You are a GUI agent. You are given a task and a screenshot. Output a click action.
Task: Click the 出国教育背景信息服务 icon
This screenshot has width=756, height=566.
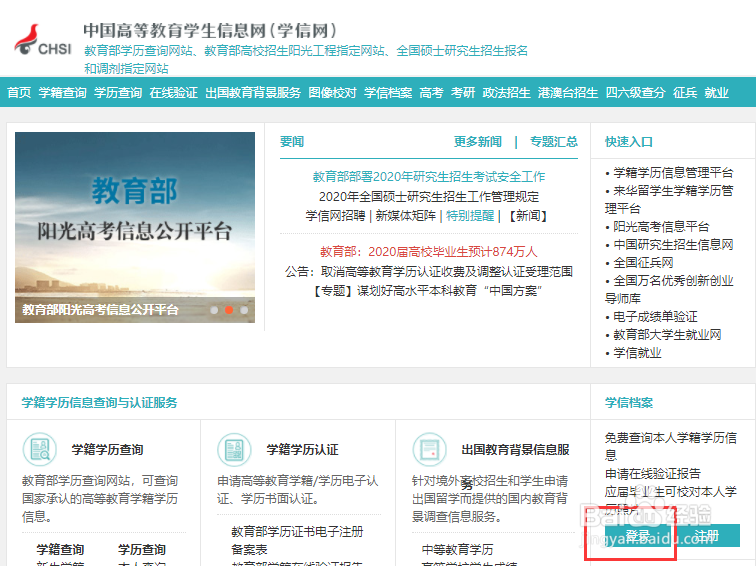[430, 449]
